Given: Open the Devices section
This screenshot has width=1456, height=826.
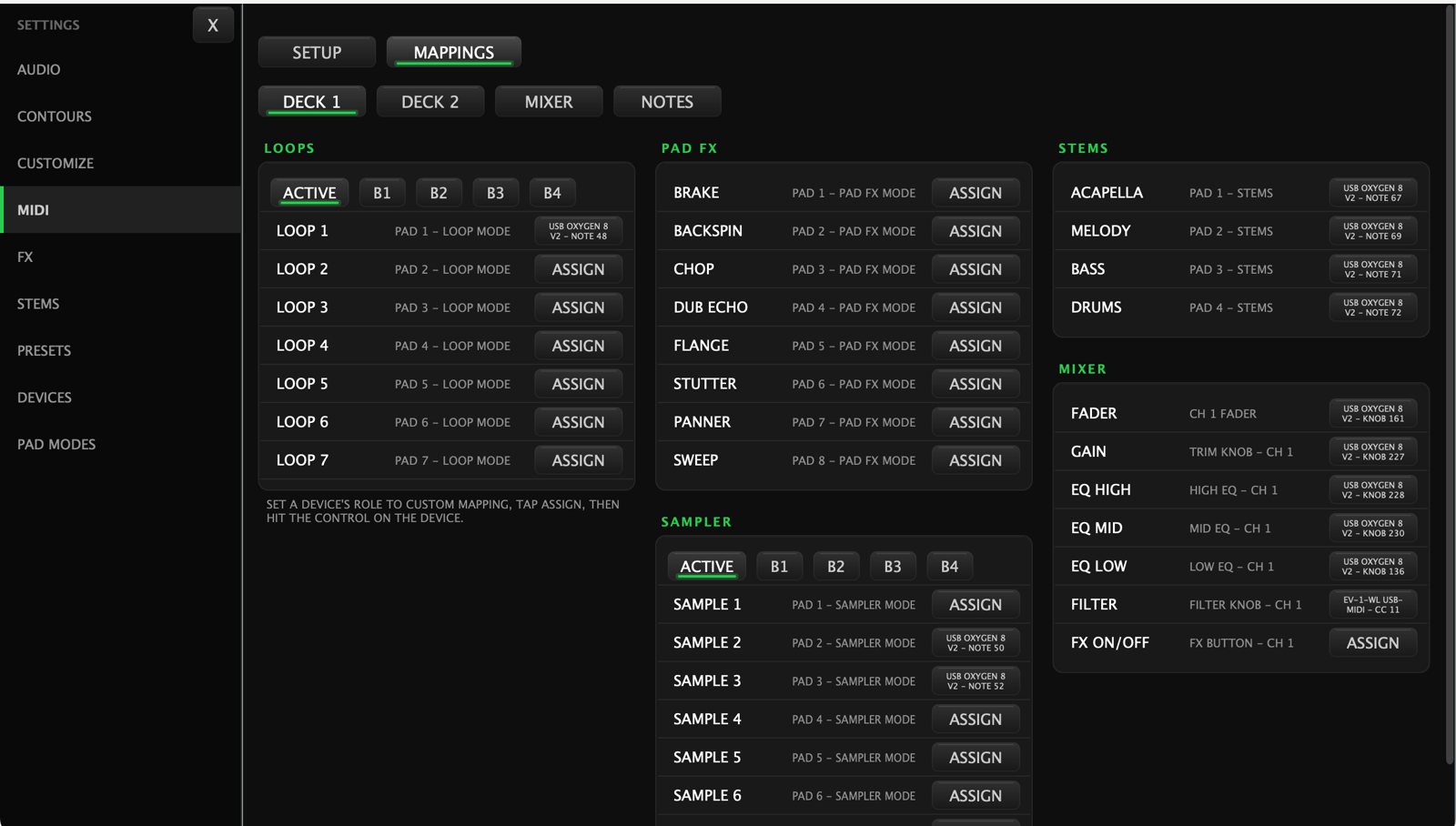Looking at the screenshot, I should (45, 398).
